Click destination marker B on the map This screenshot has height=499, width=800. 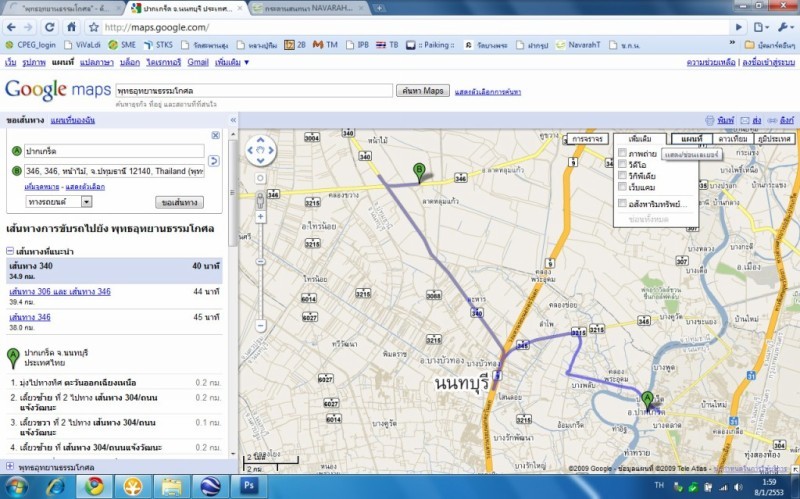tap(419, 172)
